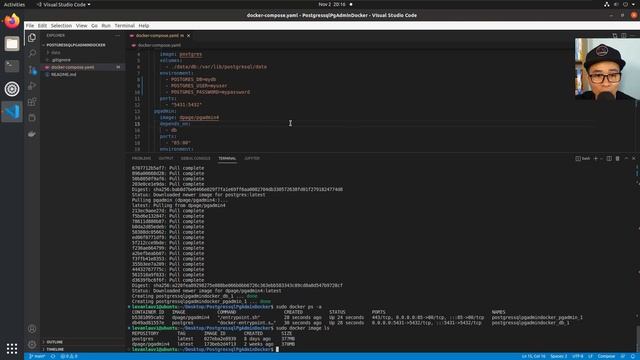Open Visual Studio Code app menu dropdown
Screen dimensions: 640x360
point(64,4)
